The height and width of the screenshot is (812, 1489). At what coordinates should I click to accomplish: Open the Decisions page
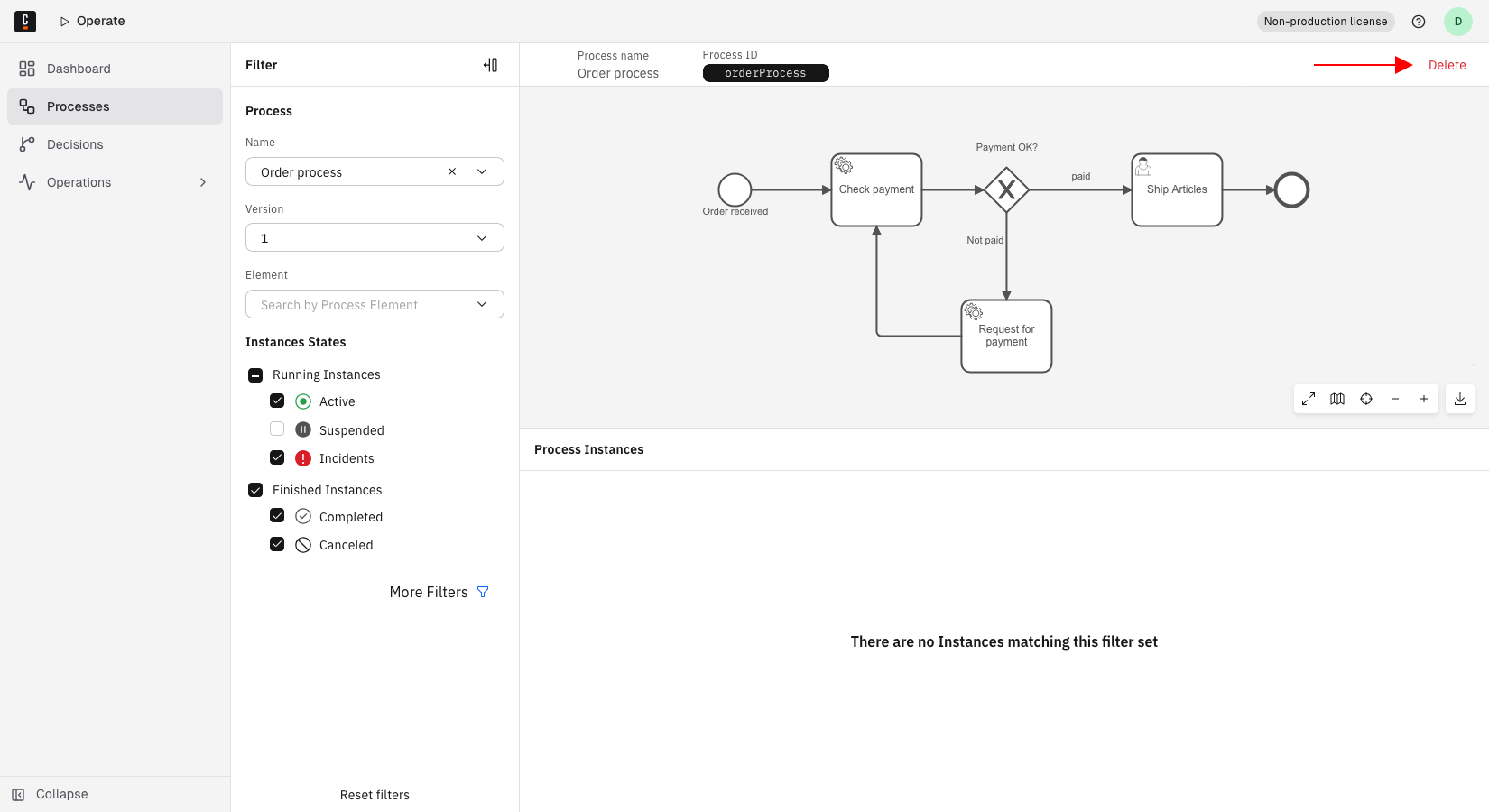tap(115, 144)
